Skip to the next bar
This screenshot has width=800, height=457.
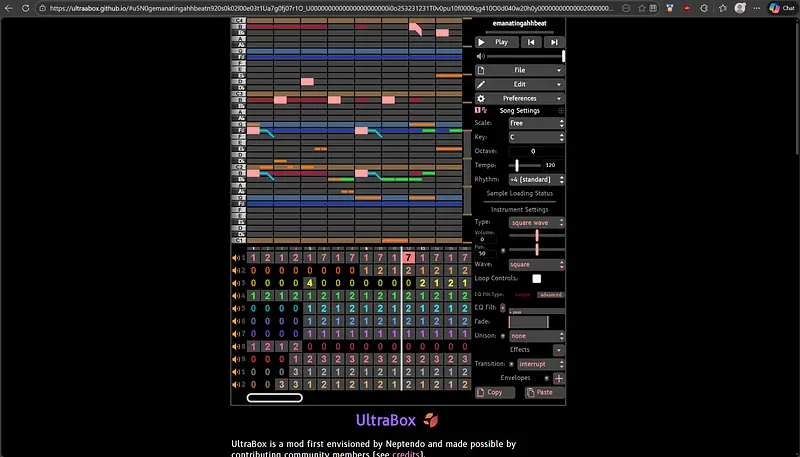[x=554, y=42]
